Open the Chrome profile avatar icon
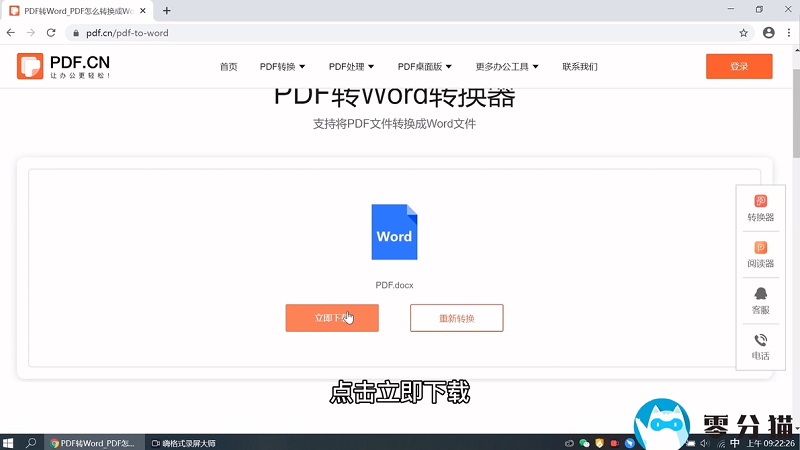The height and width of the screenshot is (450, 800). tap(768, 32)
